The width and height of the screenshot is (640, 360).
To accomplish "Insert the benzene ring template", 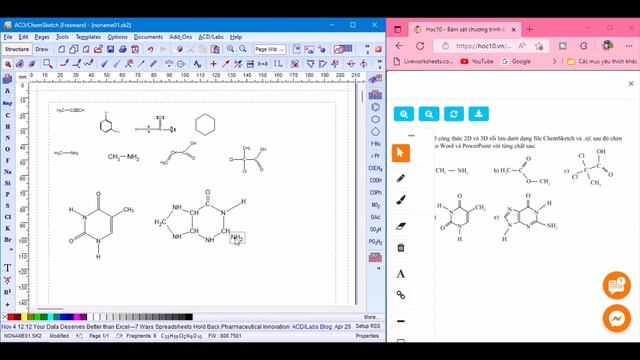I will (x=375, y=107).
